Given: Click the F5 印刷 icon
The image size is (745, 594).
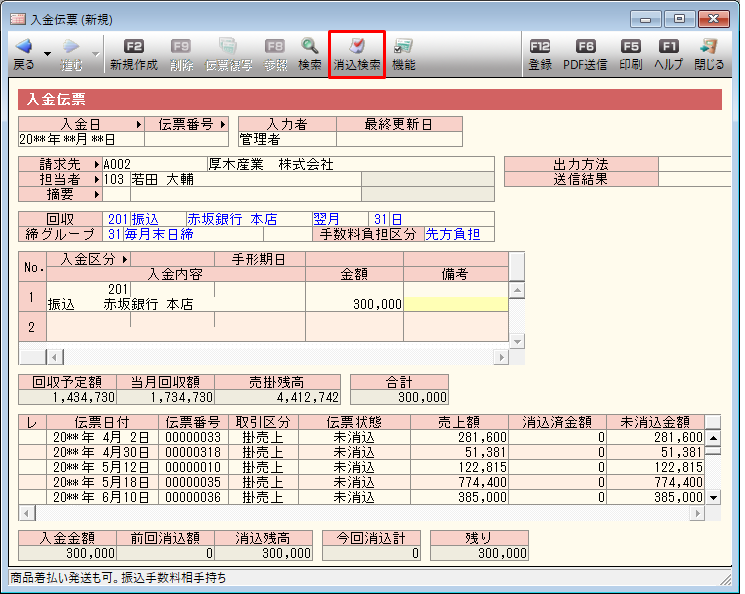Looking at the screenshot, I should (x=631, y=47).
